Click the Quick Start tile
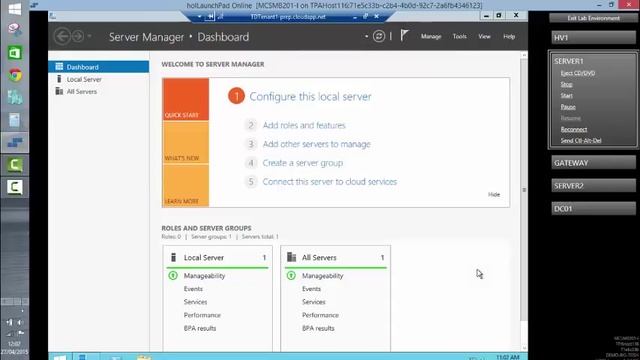640x360 pixels. [186, 99]
